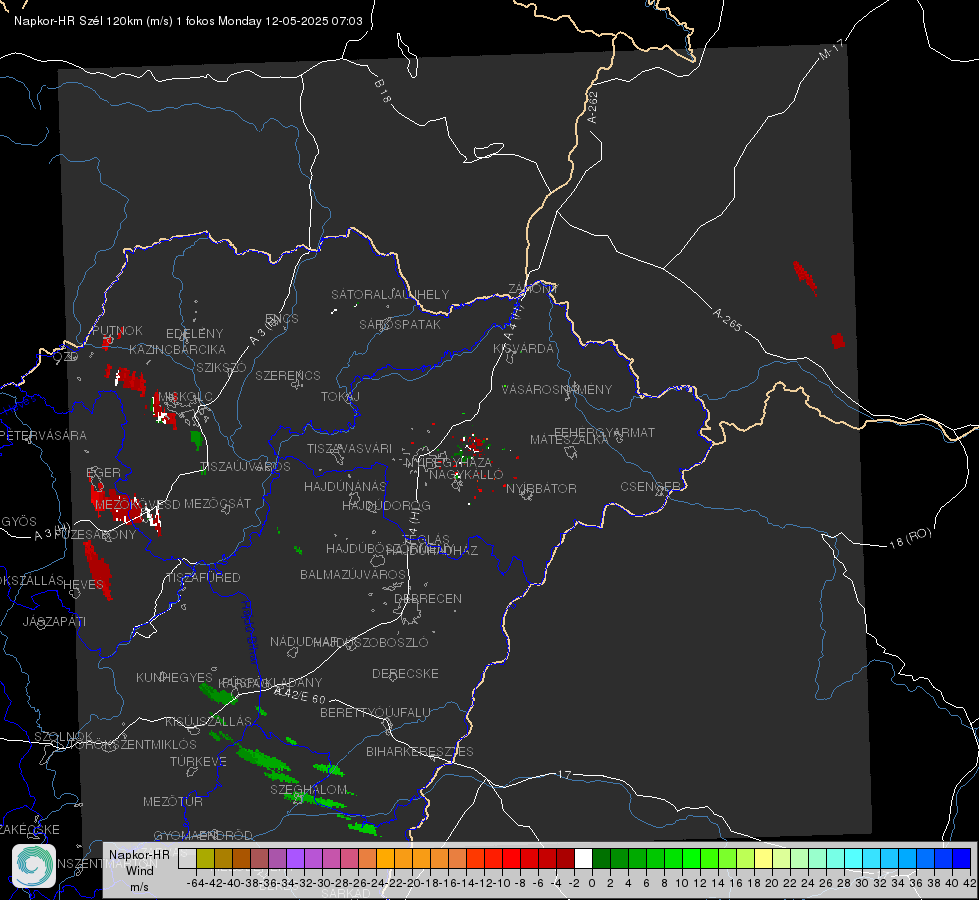Image resolution: width=979 pixels, height=900 pixels.
Task: Click the HAJDÚNÁNÁS town label
Action: click(345, 486)
